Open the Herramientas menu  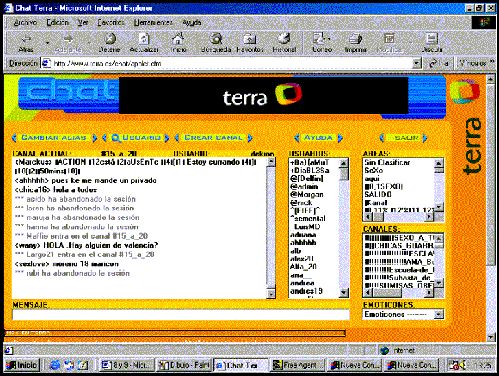[153, 23]
